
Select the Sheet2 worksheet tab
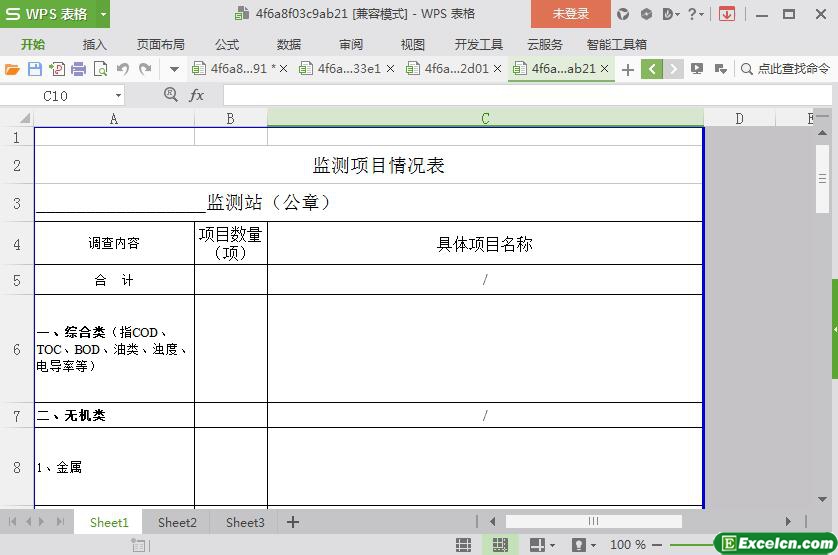(x=177, y=522)
